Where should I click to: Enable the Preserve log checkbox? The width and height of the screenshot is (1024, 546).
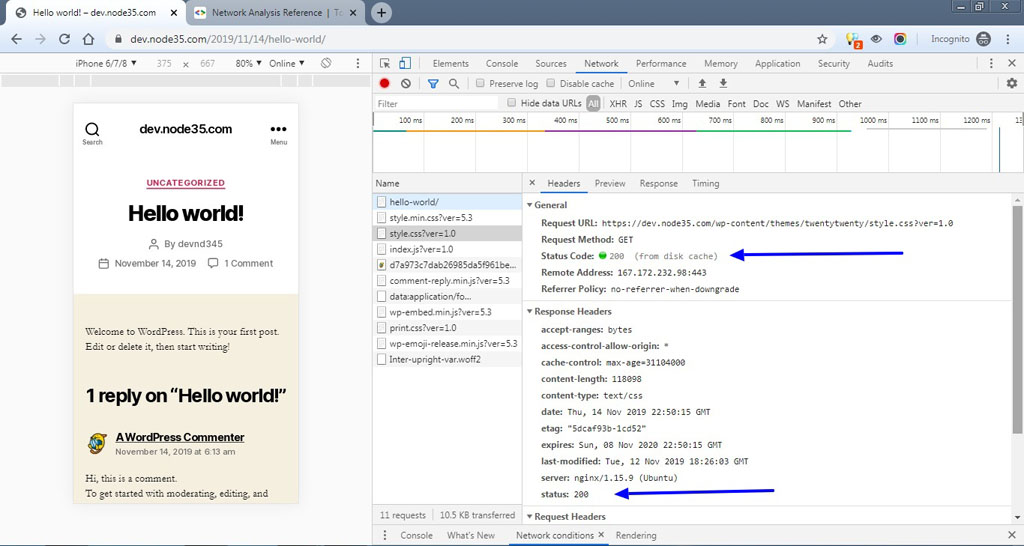tap(480, 83)
